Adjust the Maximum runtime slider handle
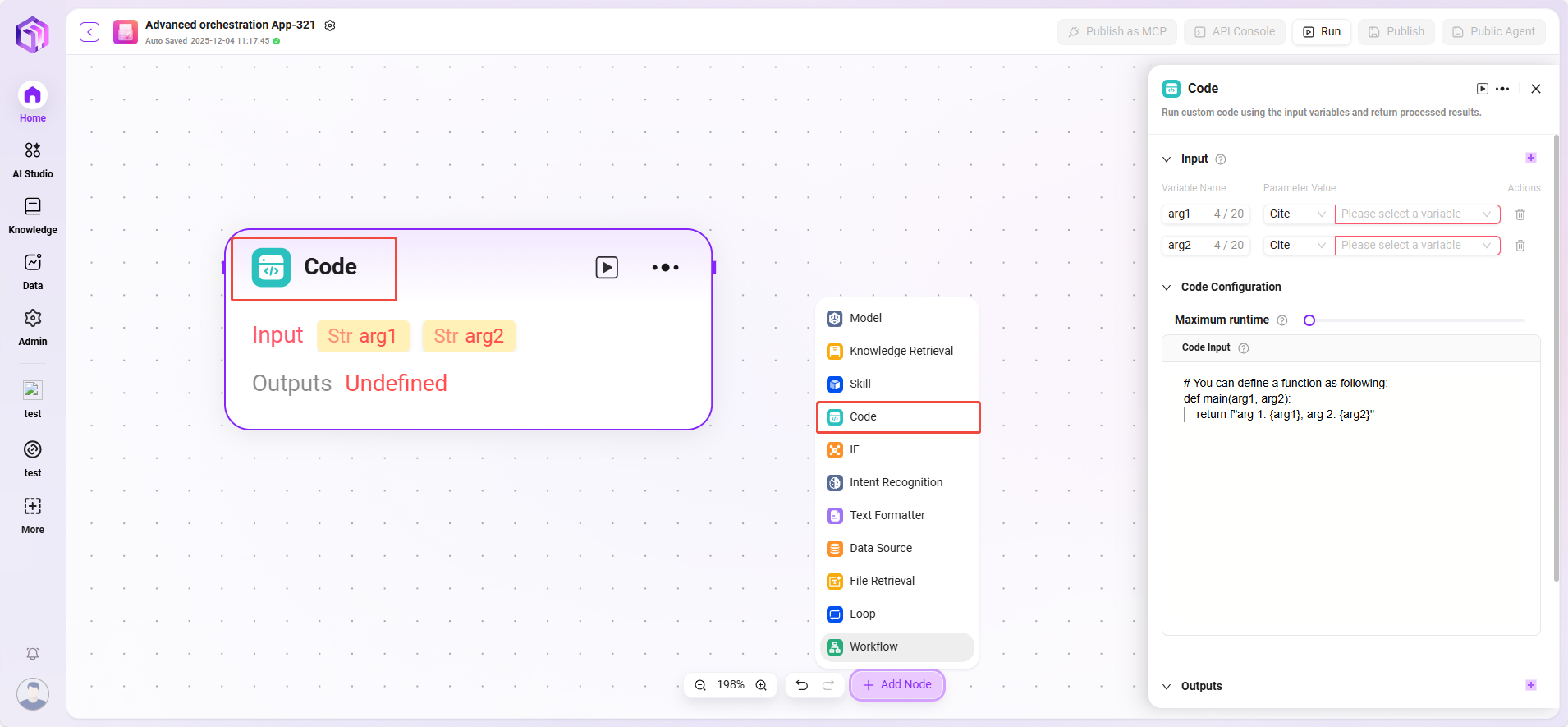Viewport: 1568px width, 727px height. [x=1309, y=320]
